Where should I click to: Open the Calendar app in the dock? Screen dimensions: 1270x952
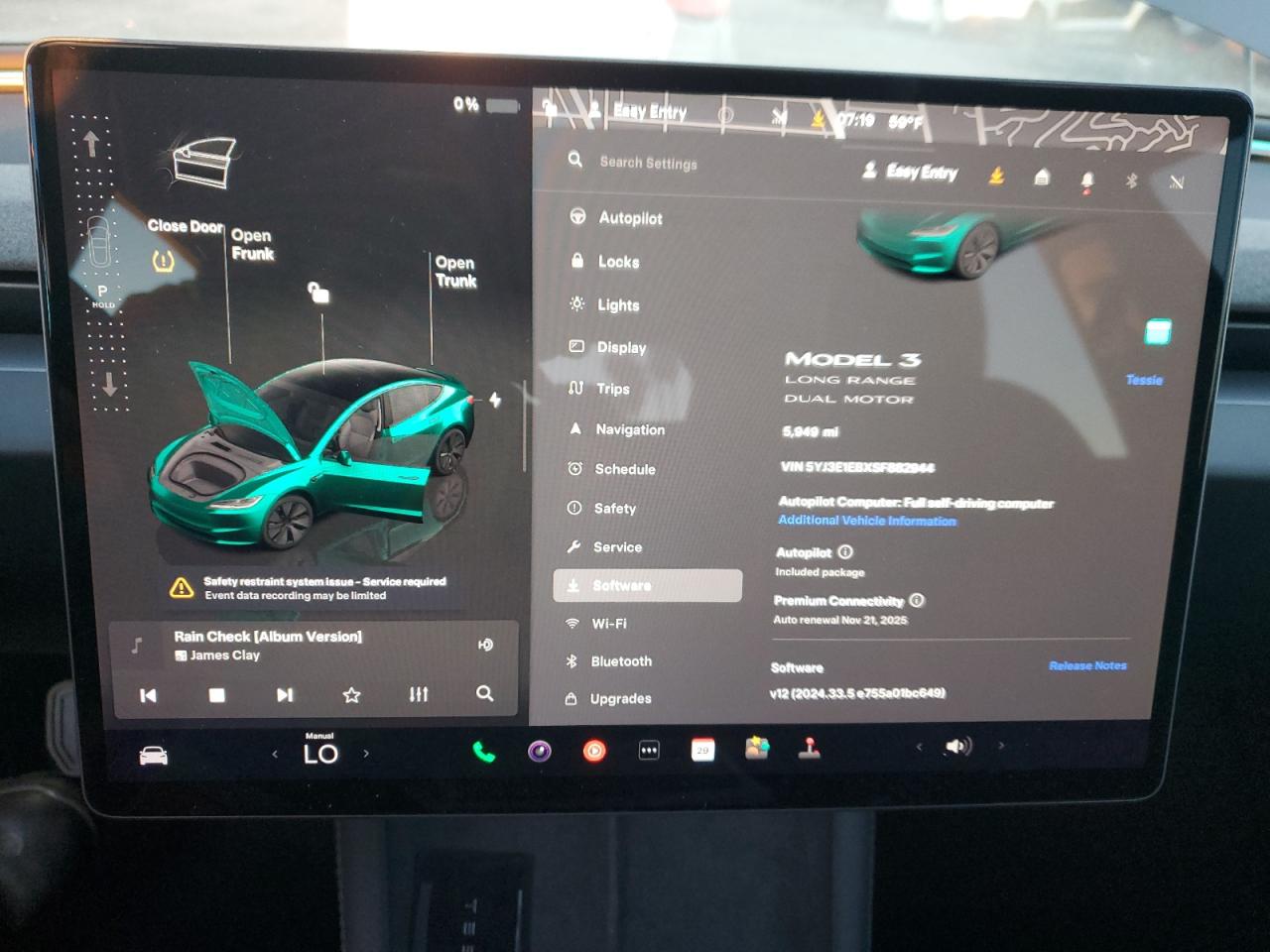coord(703,751)
